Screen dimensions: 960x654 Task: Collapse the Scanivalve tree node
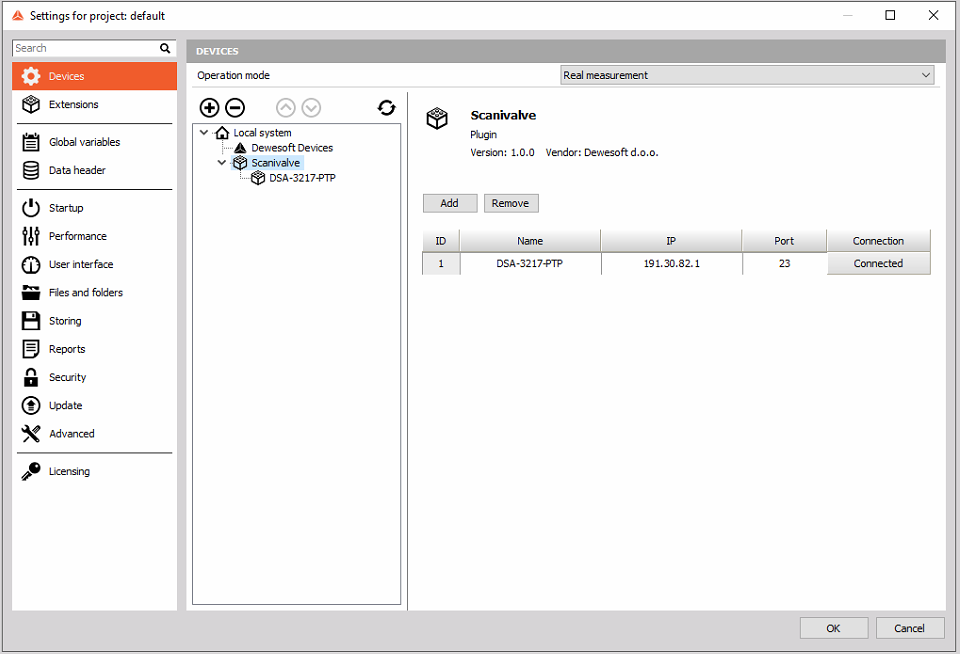pos(222,162)
